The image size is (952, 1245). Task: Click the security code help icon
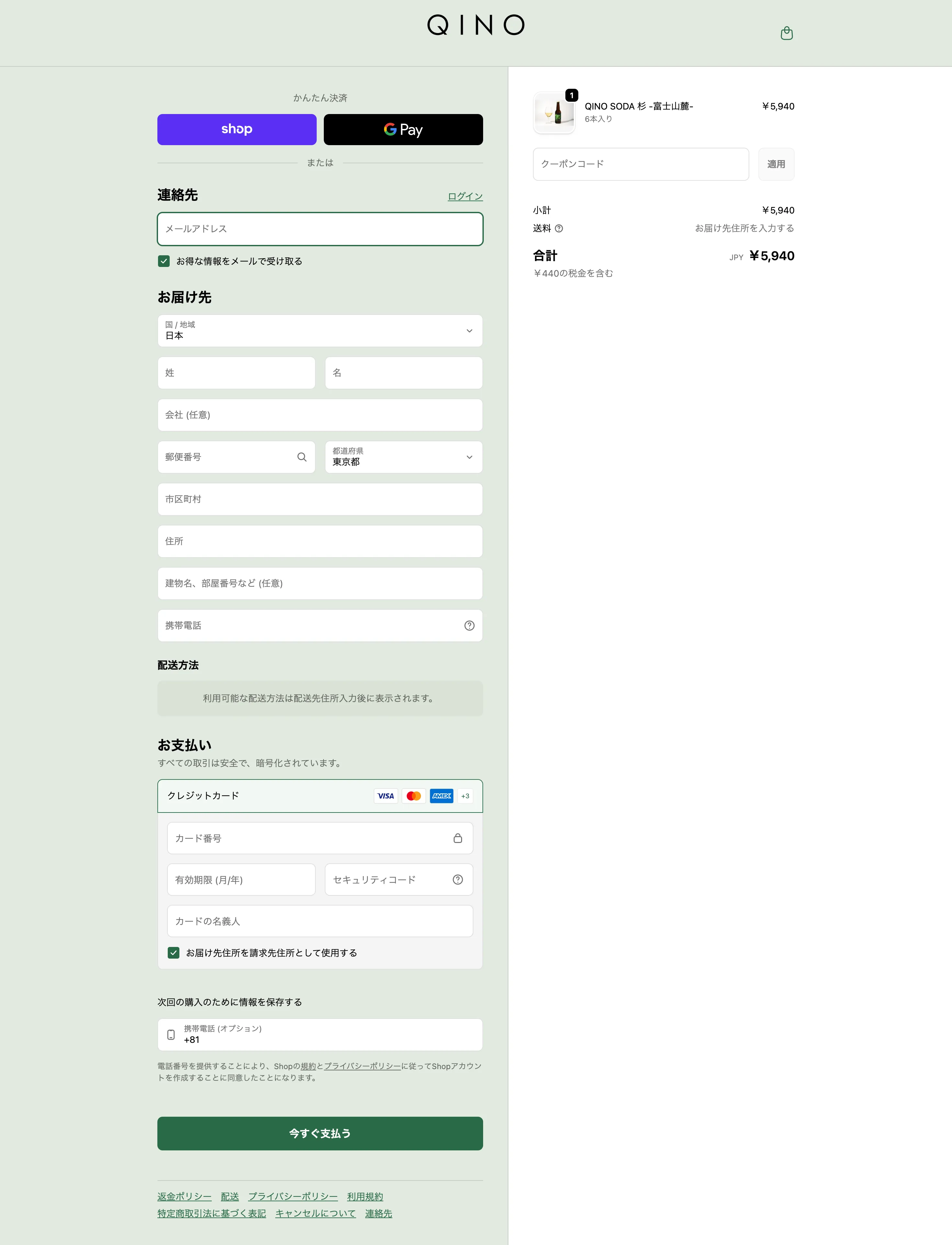[458, 879]
